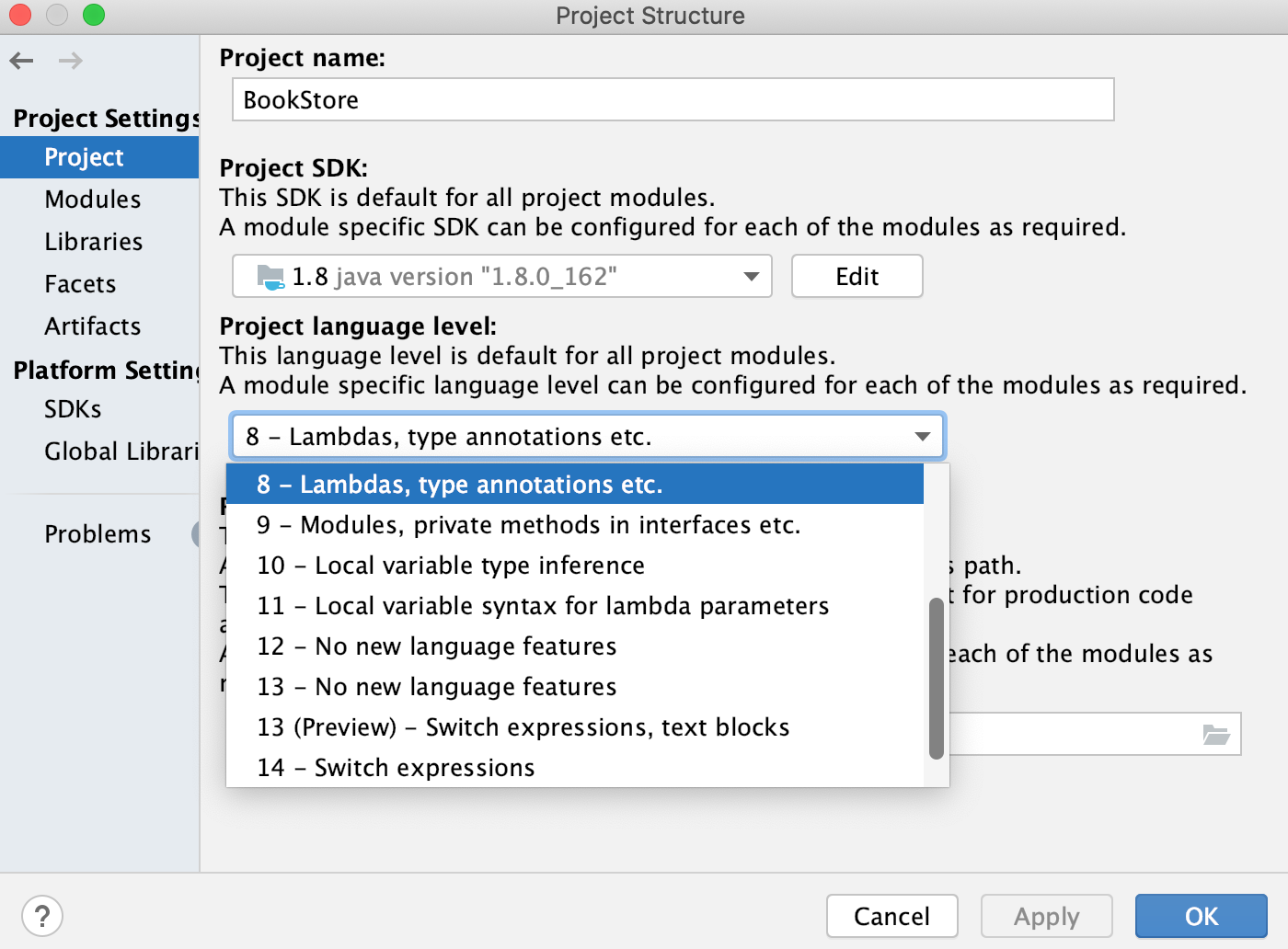Open help via the question mark icon
The height and width of the screenshot is (949, 1288).
pyautogui.click(x=41, y=915)
